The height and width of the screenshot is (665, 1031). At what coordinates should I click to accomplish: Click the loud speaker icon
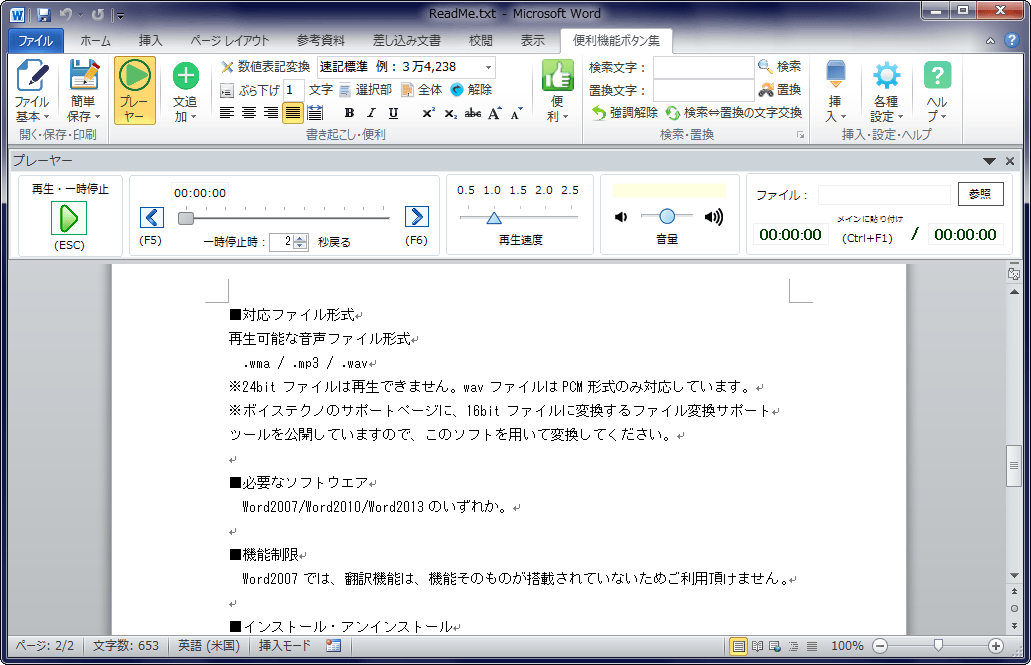tap(714, 217)
